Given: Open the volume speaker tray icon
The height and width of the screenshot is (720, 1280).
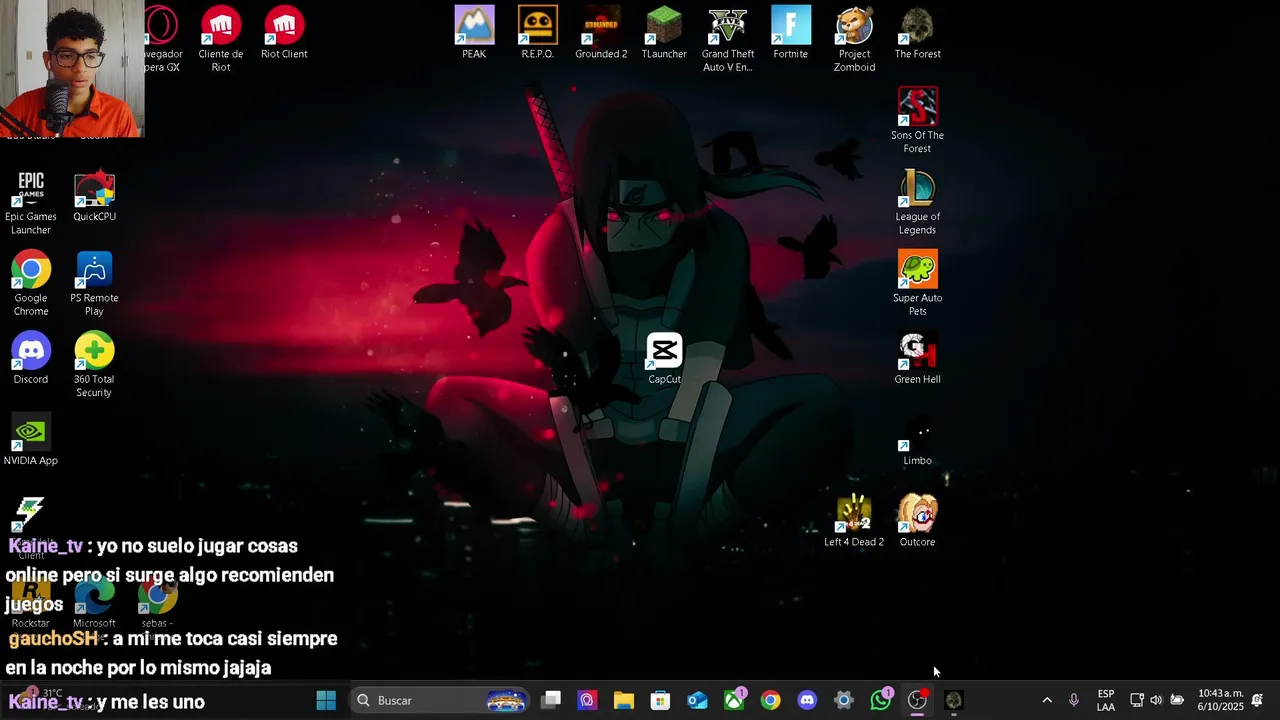Looking at the screenshot, I should click(x=1156, y=700).
